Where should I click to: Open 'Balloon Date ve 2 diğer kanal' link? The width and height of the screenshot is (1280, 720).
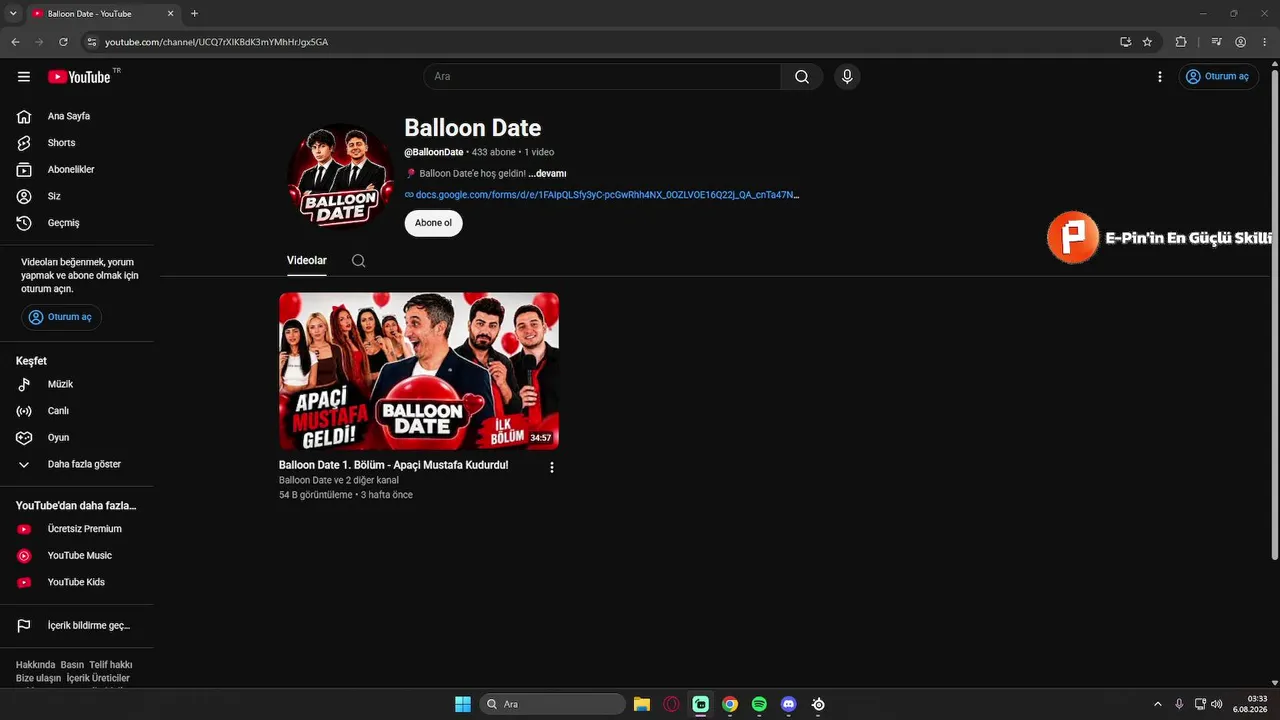(x=339, y=481)
